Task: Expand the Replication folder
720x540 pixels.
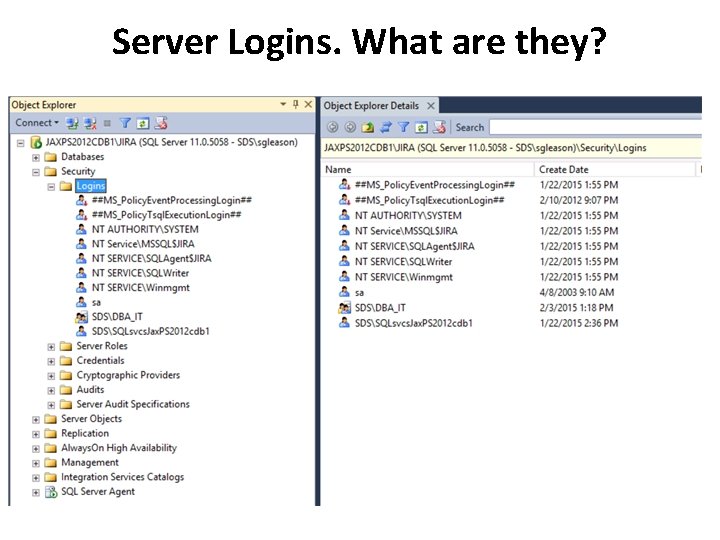Action: tap(36, 434)
